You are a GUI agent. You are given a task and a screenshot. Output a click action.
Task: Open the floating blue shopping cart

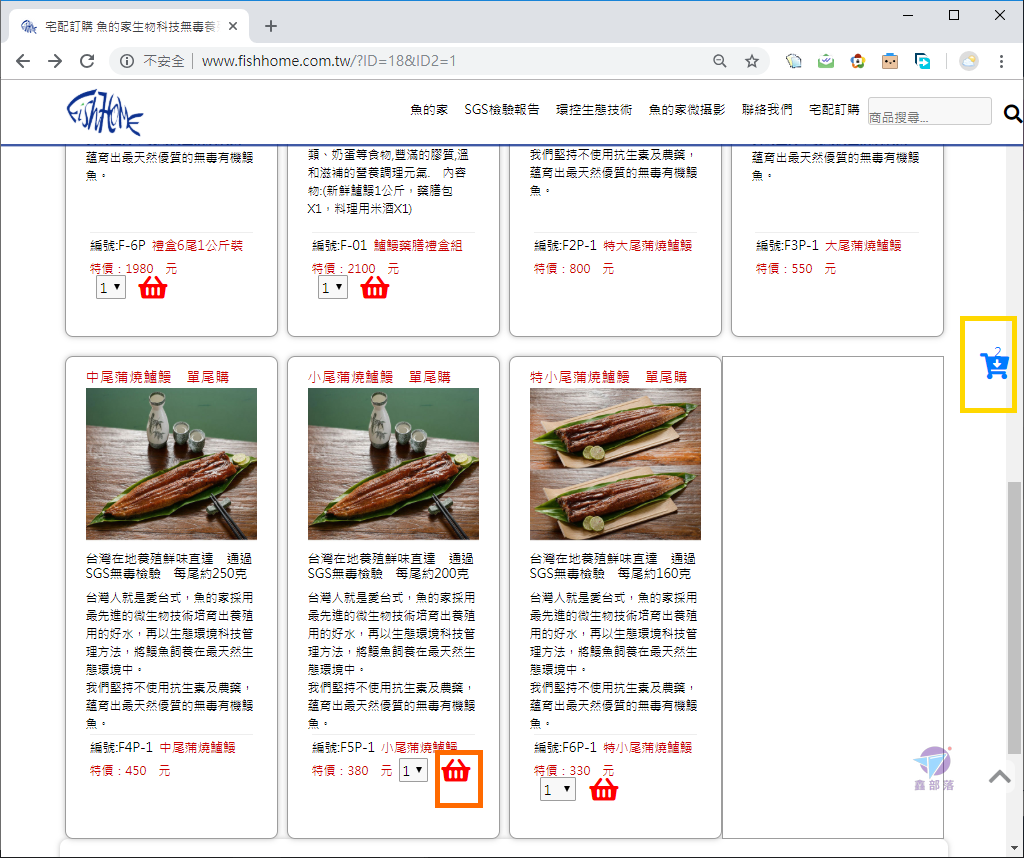click(x=994, y=364)
